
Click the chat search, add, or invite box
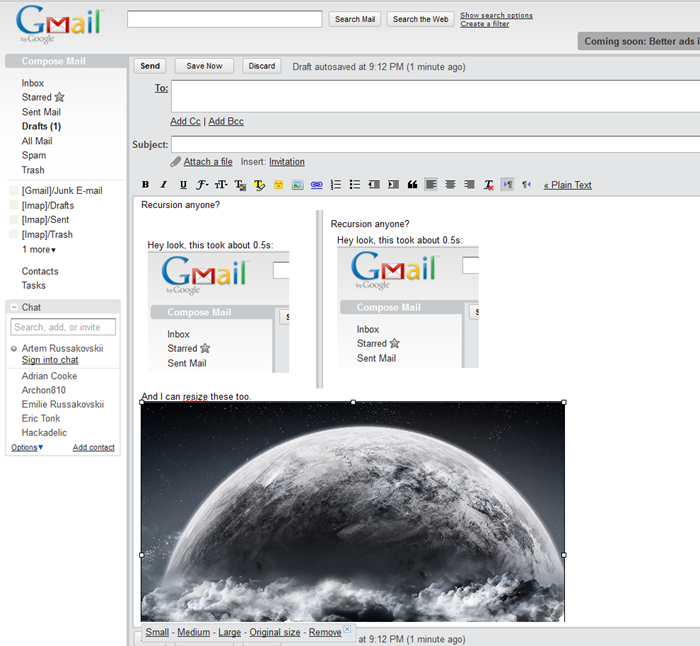click(x=63, y=327)
